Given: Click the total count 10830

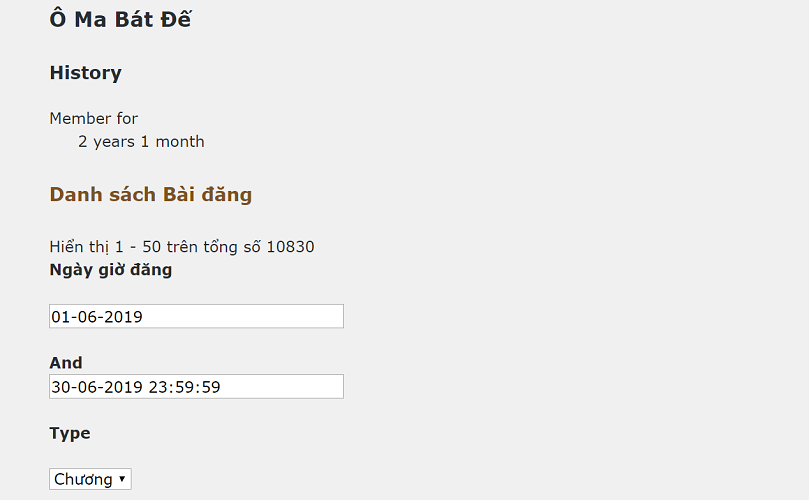Looking at the screenshot, I should (x=290, y=247).
